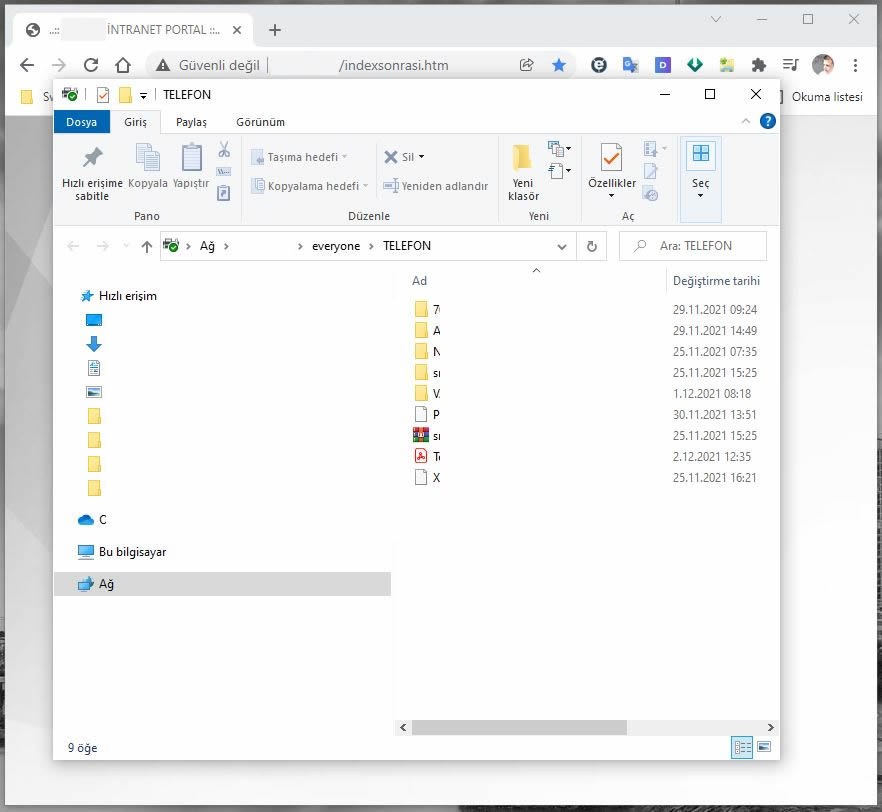Expand the Sil delete dropdown arrow

422,157
